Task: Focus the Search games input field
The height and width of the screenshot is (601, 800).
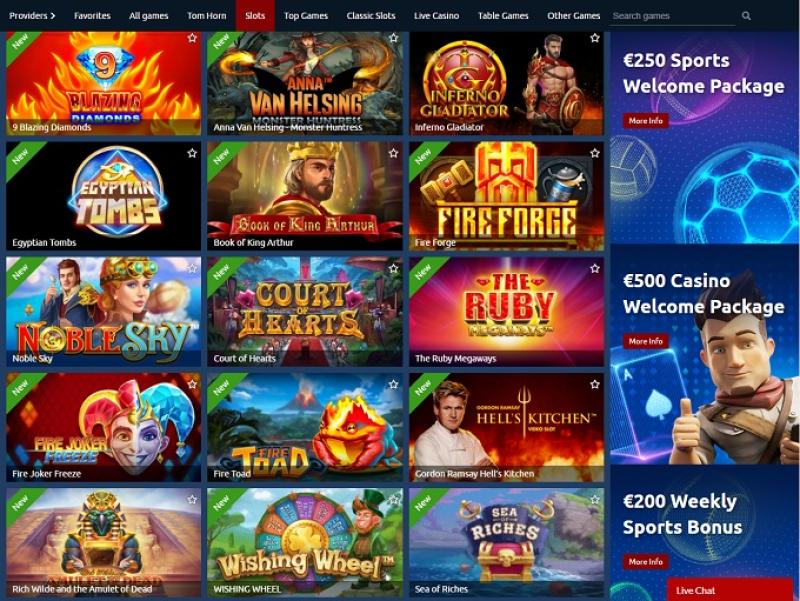Action: click(x=673, y=16)
